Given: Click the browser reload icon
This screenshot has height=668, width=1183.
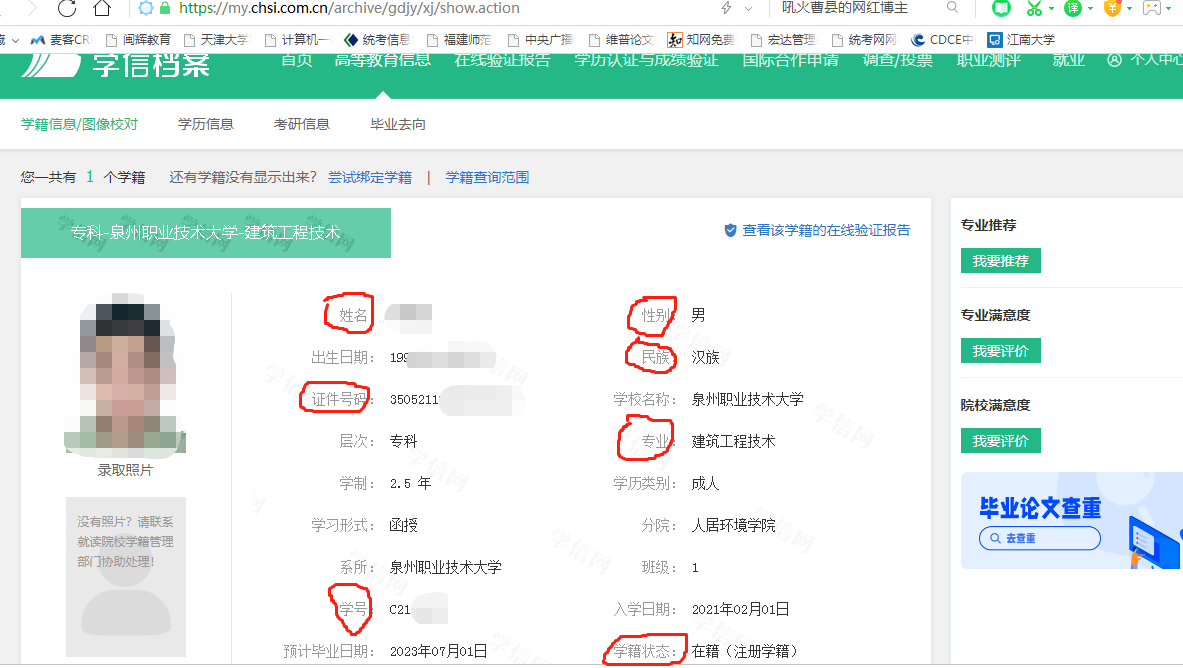Looking at the screenshot, I should tap(67, 9).
